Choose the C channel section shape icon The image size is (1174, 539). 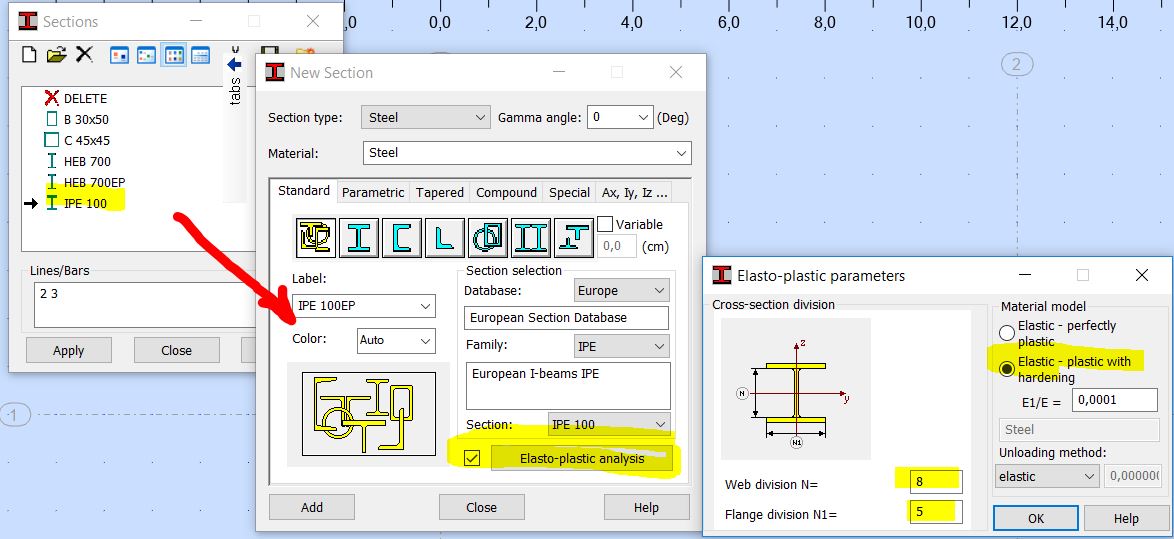click(x=401, y=237)
